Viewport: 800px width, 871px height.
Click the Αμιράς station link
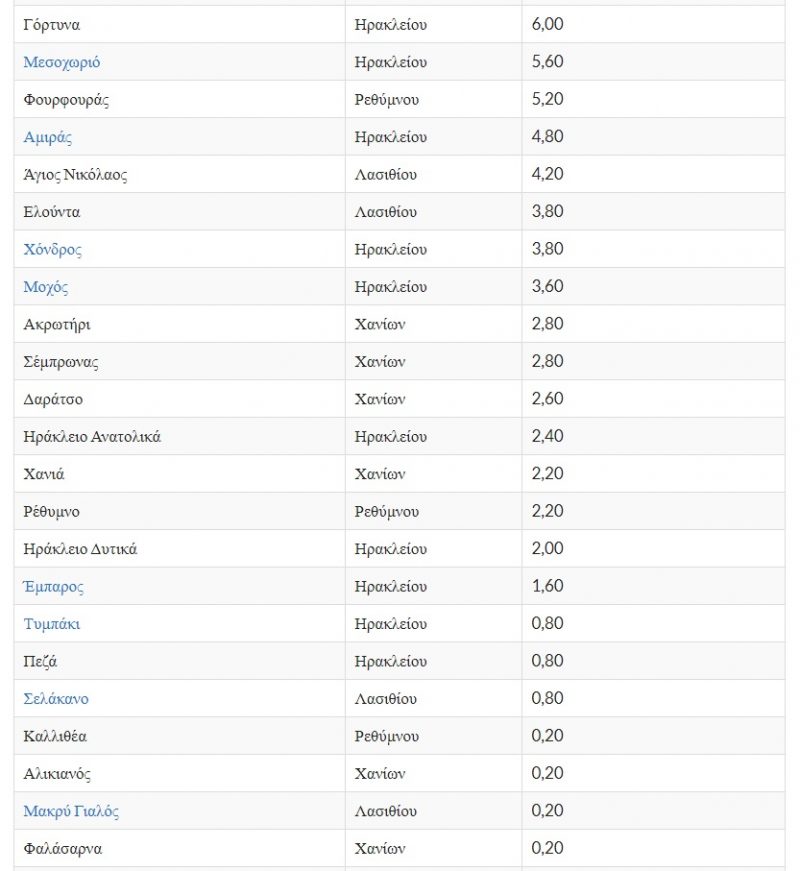point(48,137)
